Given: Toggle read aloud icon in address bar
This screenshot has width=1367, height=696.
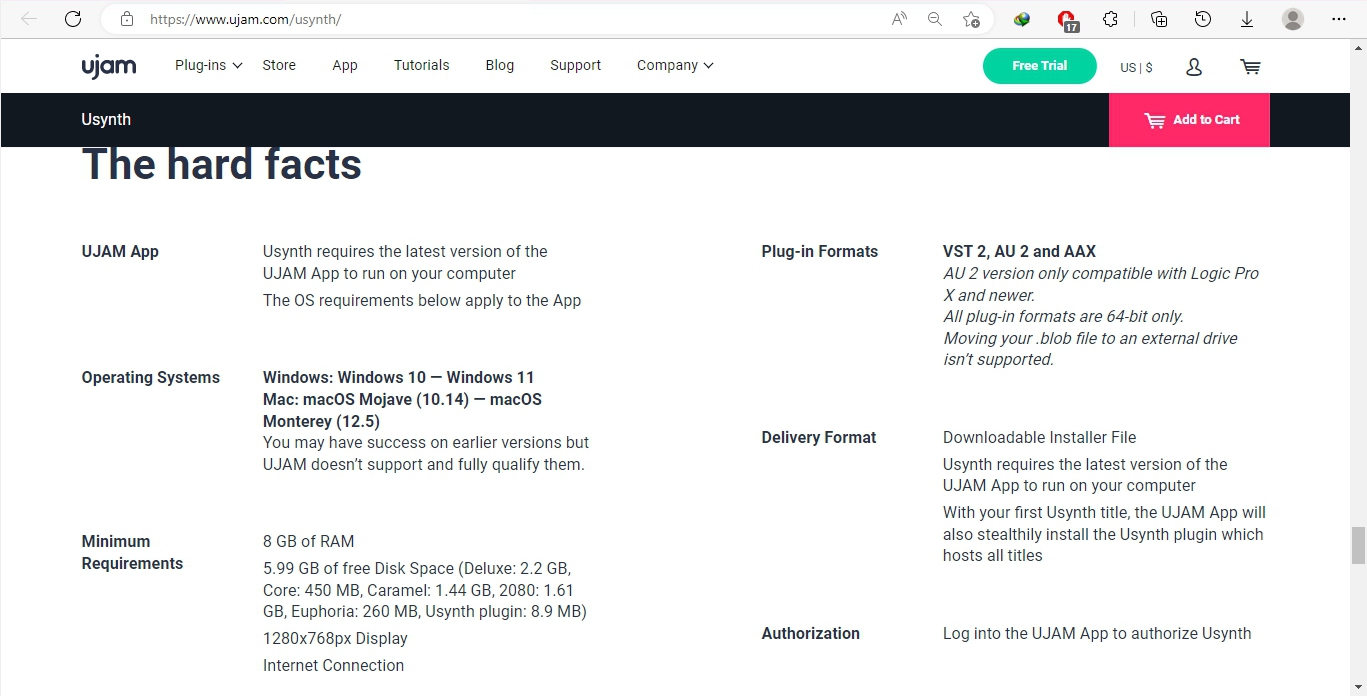Looking at the screenshot, I should tap(899, 19).
